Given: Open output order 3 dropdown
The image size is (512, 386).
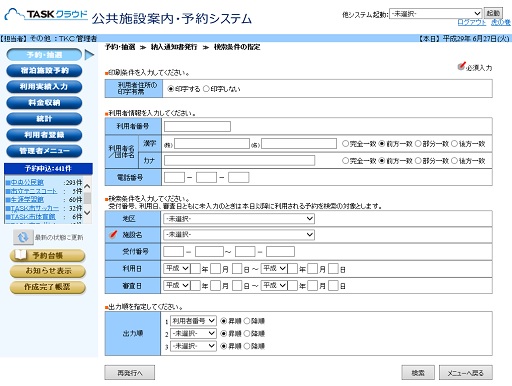Looking at the screenshot, I should point(193,346).
